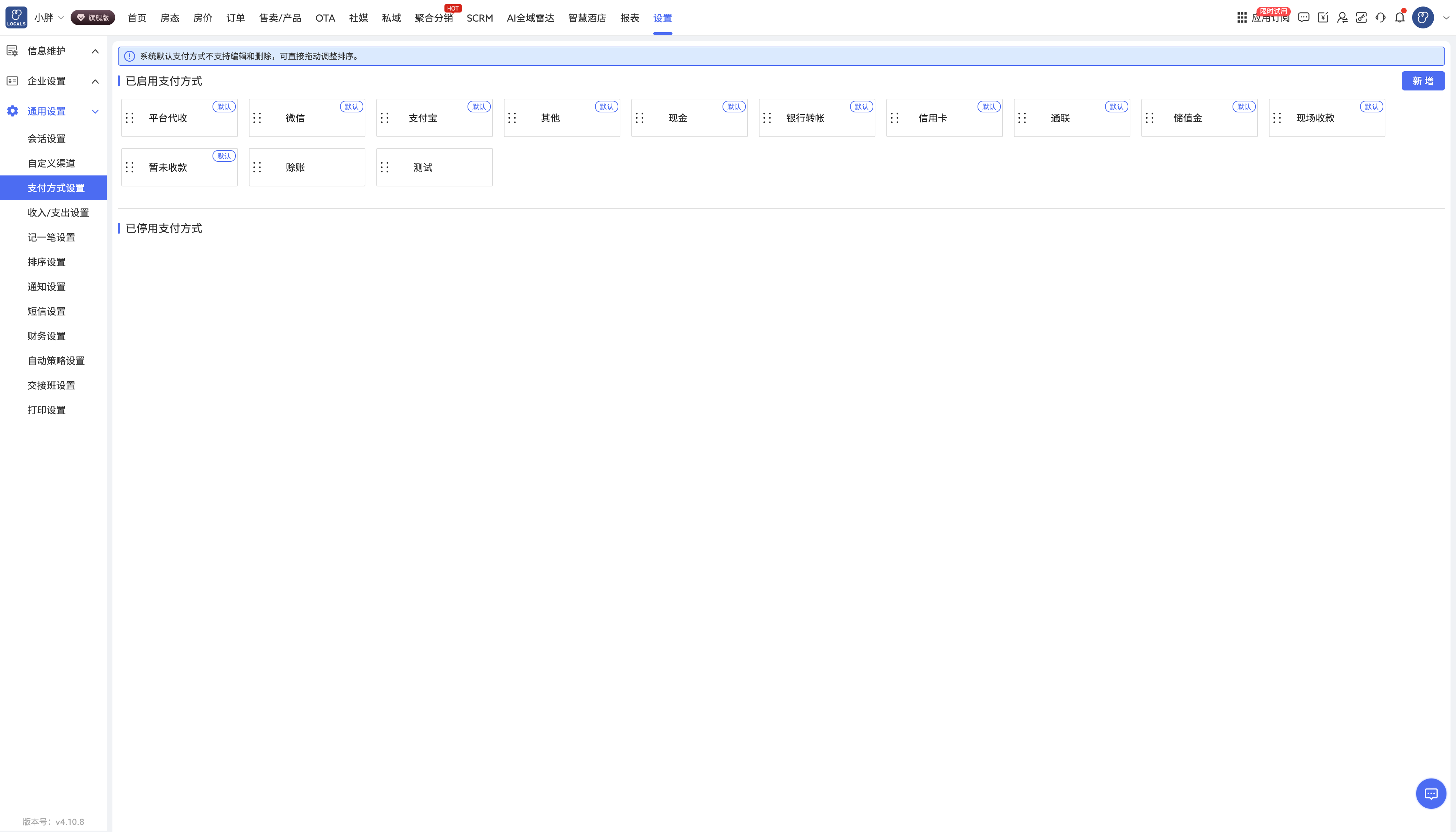1456x832 pixels.
Task: Click the gear icon beside 通用设置
Action: click(13, 111)
